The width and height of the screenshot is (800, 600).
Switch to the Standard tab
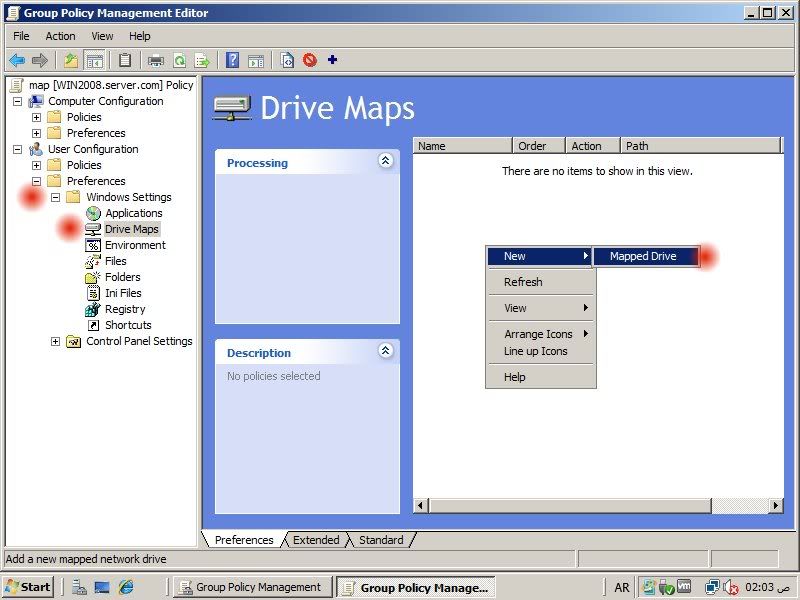[381, 540]
